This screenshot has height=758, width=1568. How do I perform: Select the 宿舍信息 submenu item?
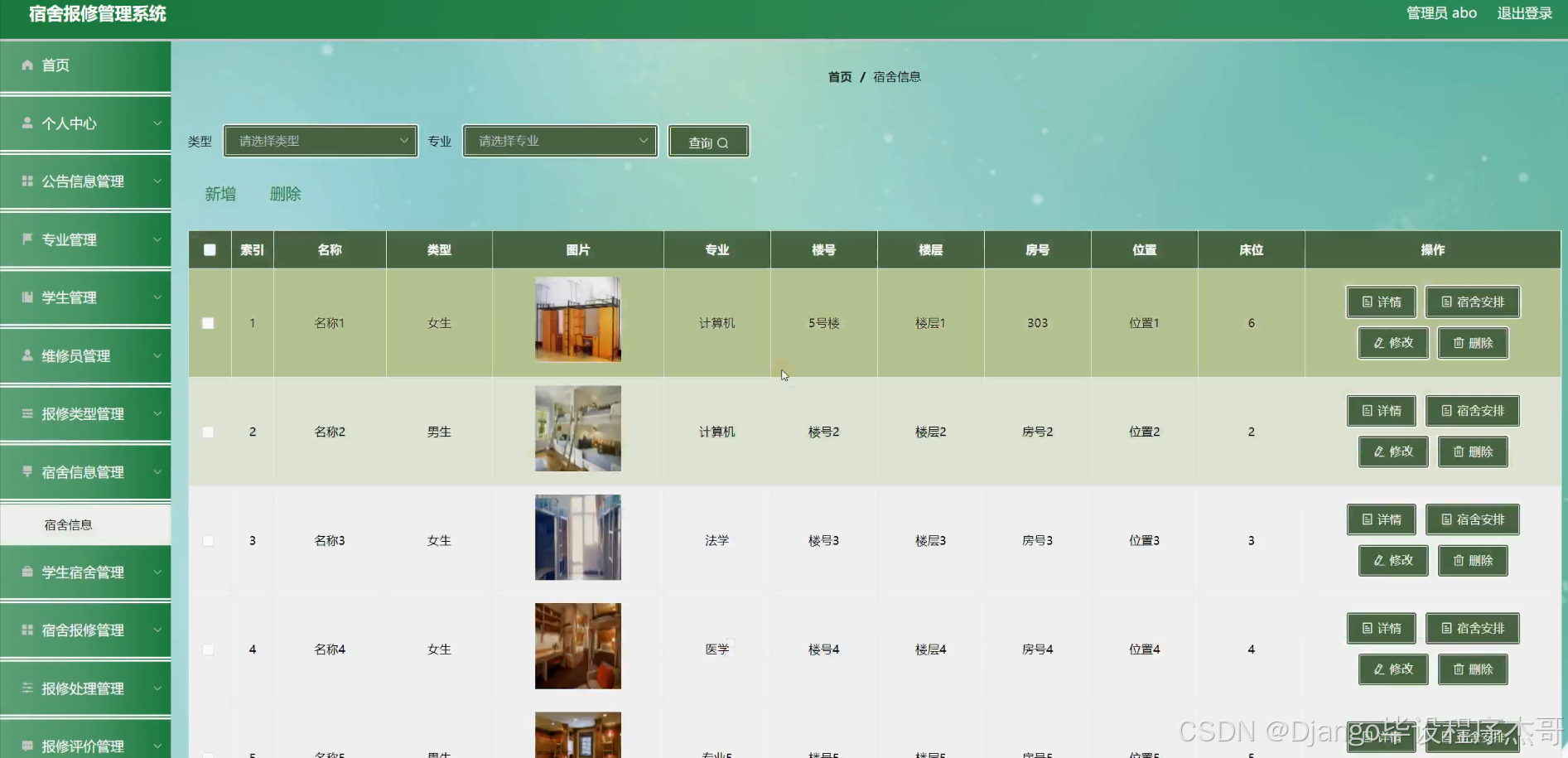click(x=85, y=524)
